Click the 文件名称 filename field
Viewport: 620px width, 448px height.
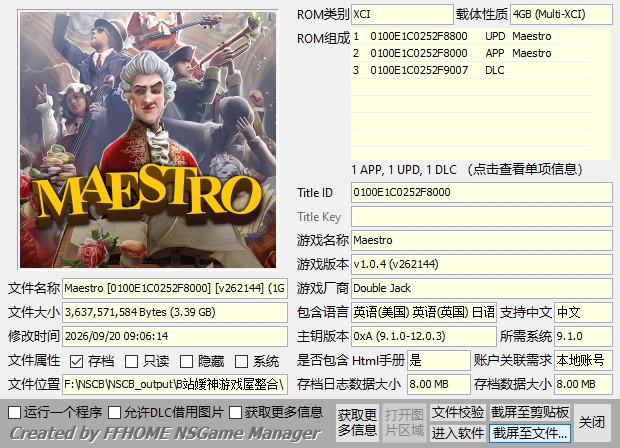(x=175, y=288)
